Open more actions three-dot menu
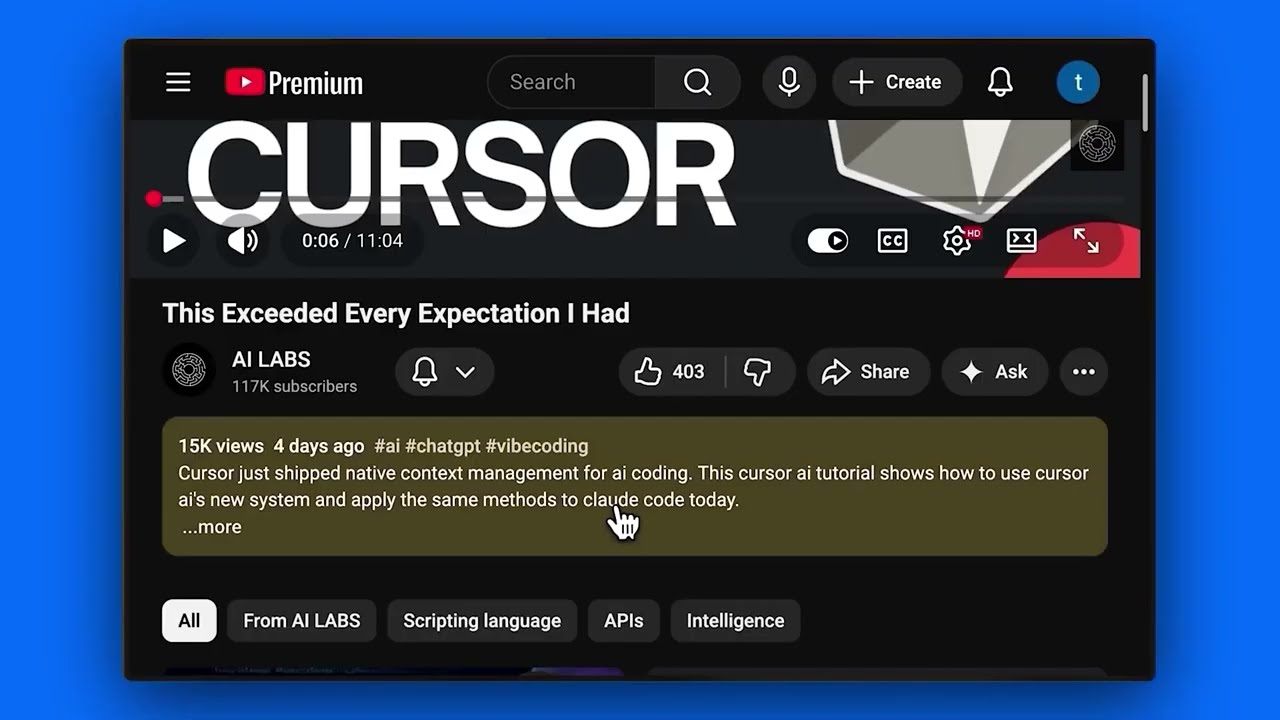1280x720 pixels. pyautogui.click(x=1084, y=372)
